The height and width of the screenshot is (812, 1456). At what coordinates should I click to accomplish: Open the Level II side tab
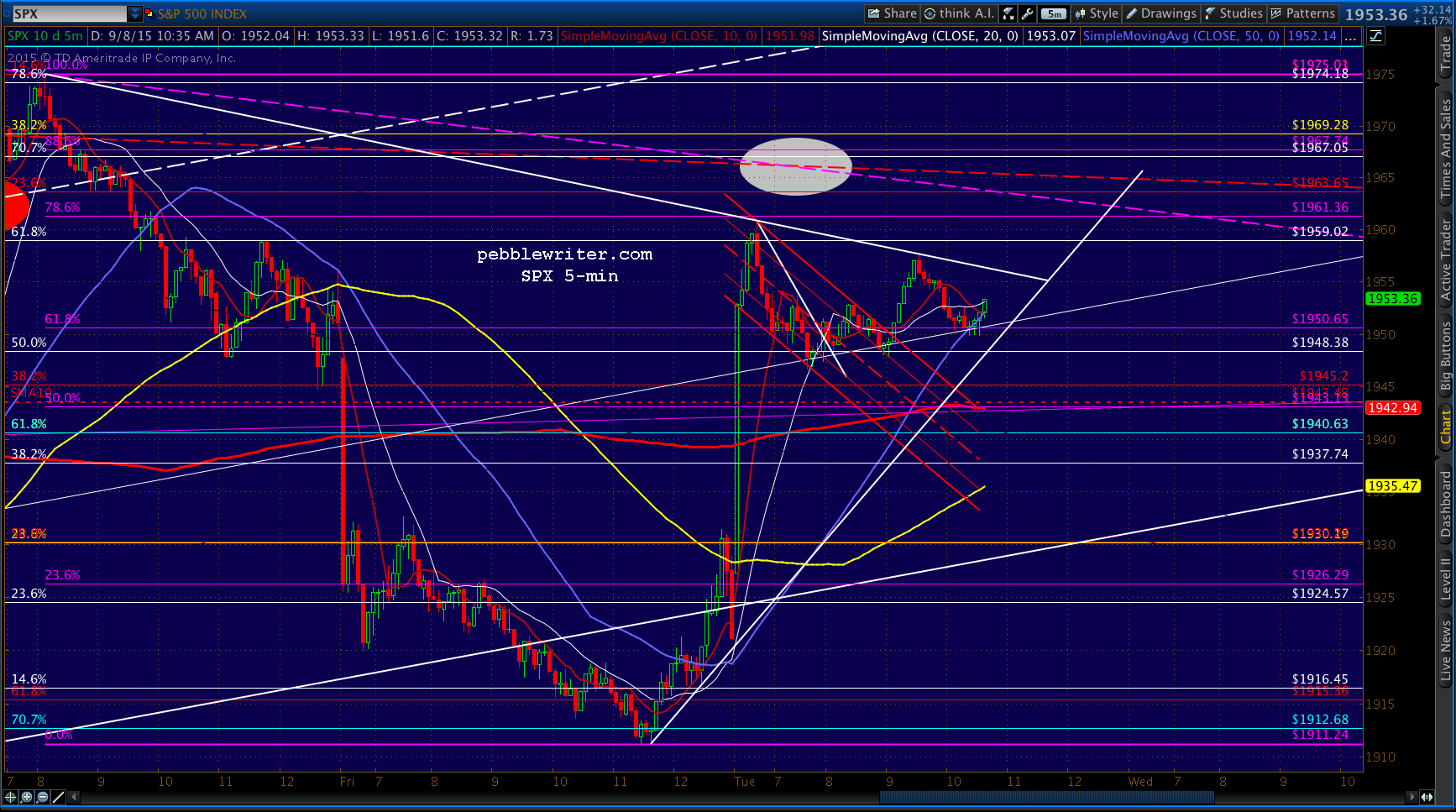click(x=1446, y=579)
